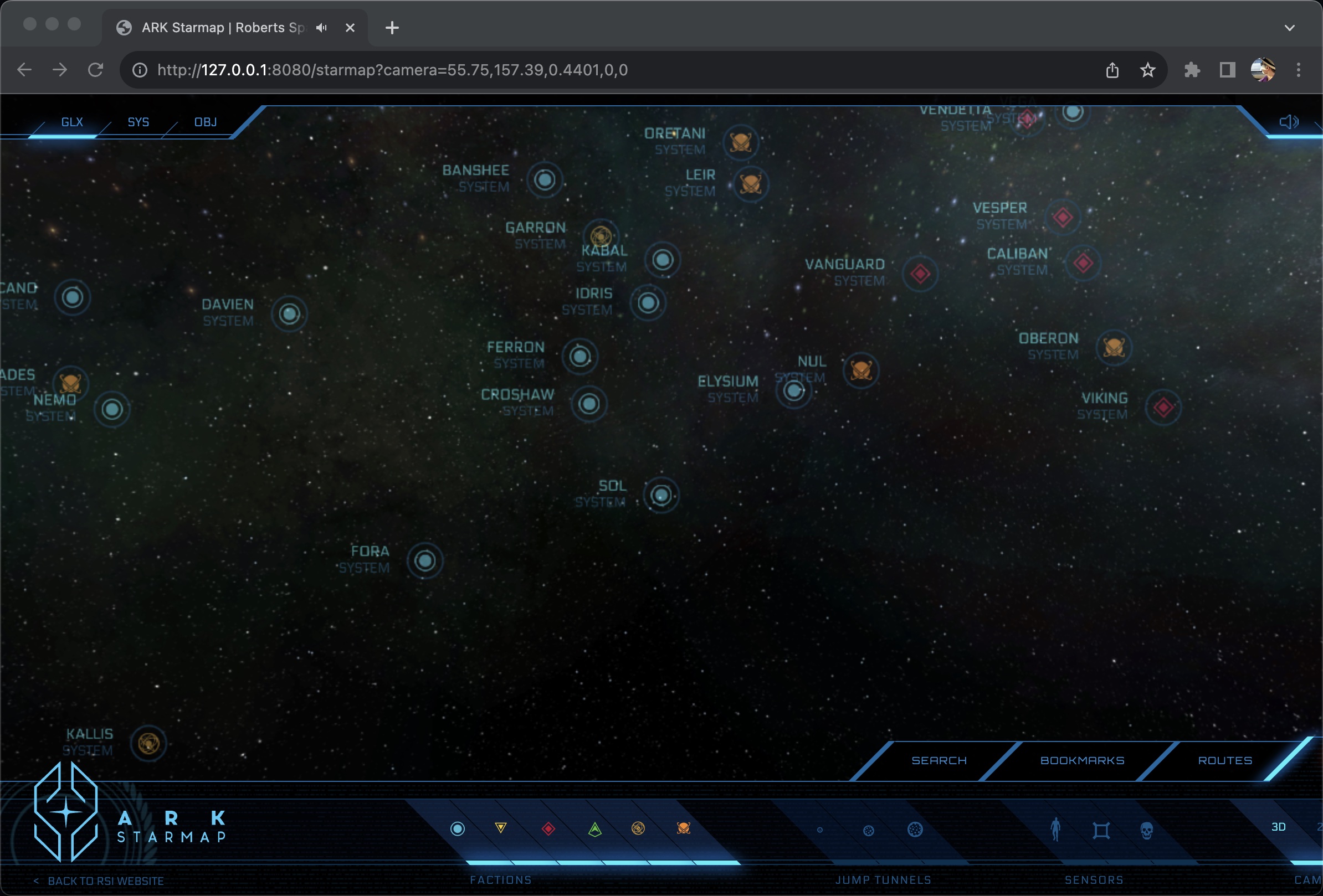Toggle the orange crossed-swords Unclaimed faction filter
This screenshot has height=896, width=1323.
click(683, 828)
